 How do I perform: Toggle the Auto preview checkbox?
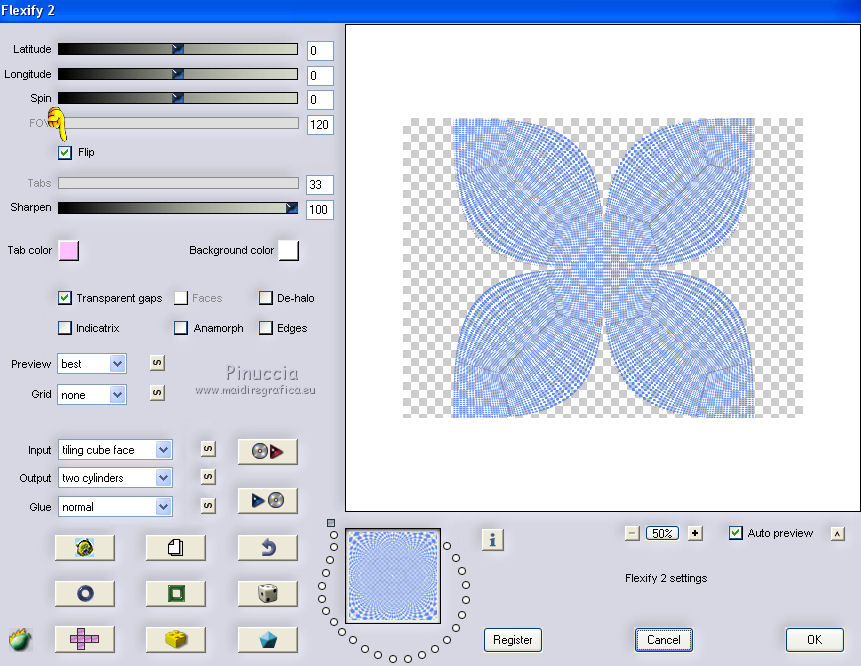(736, 533)
